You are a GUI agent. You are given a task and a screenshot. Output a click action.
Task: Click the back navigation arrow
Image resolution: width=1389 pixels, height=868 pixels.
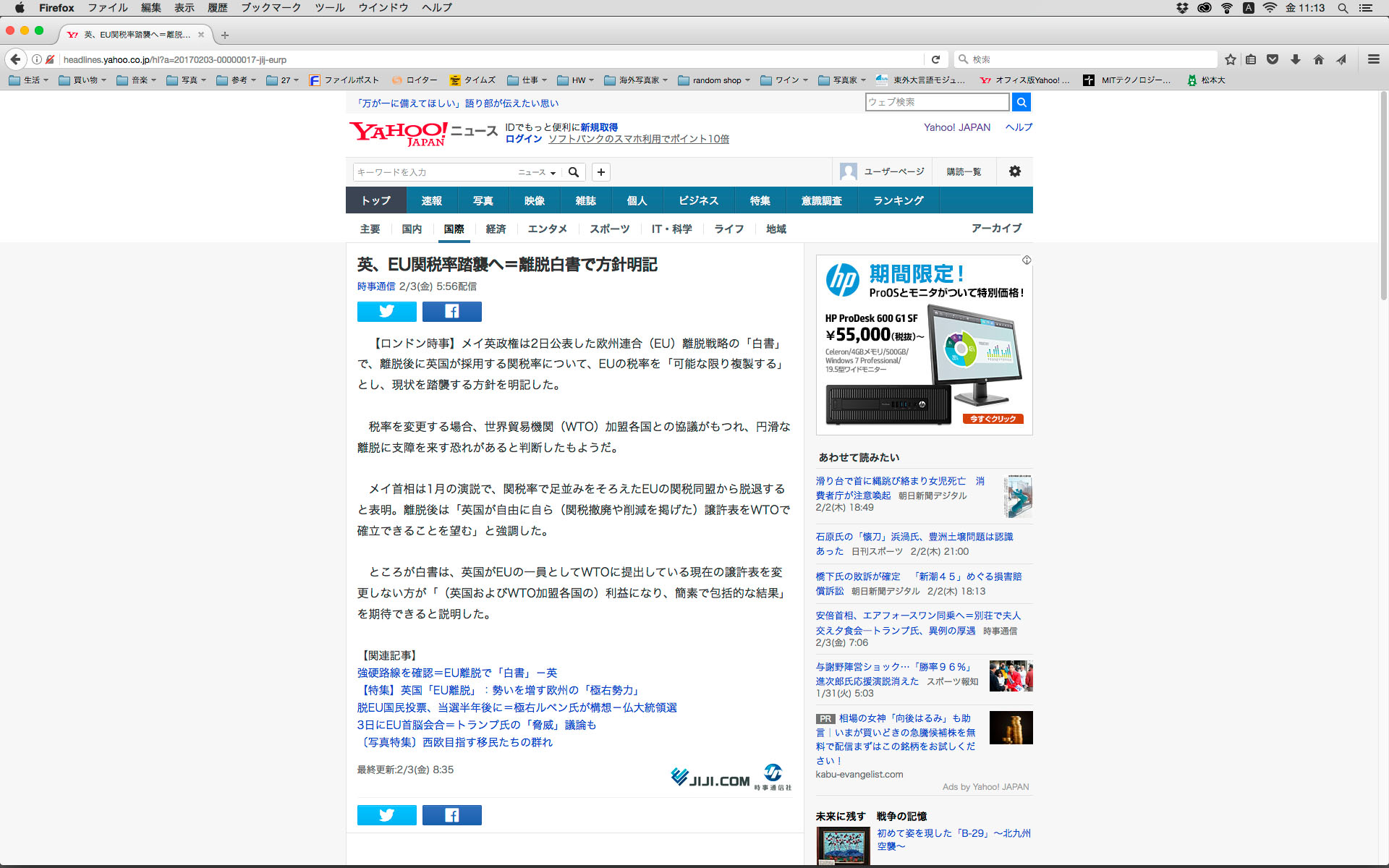pos(16,59)
